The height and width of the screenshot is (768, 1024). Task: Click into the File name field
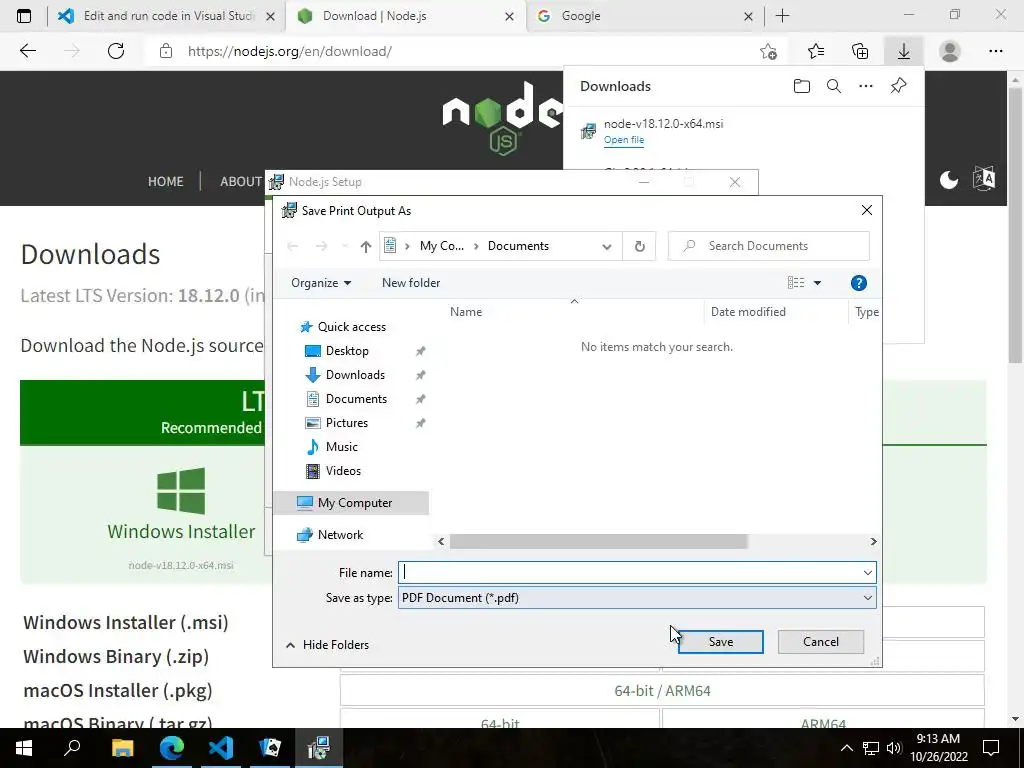click(x=630, y=573)
